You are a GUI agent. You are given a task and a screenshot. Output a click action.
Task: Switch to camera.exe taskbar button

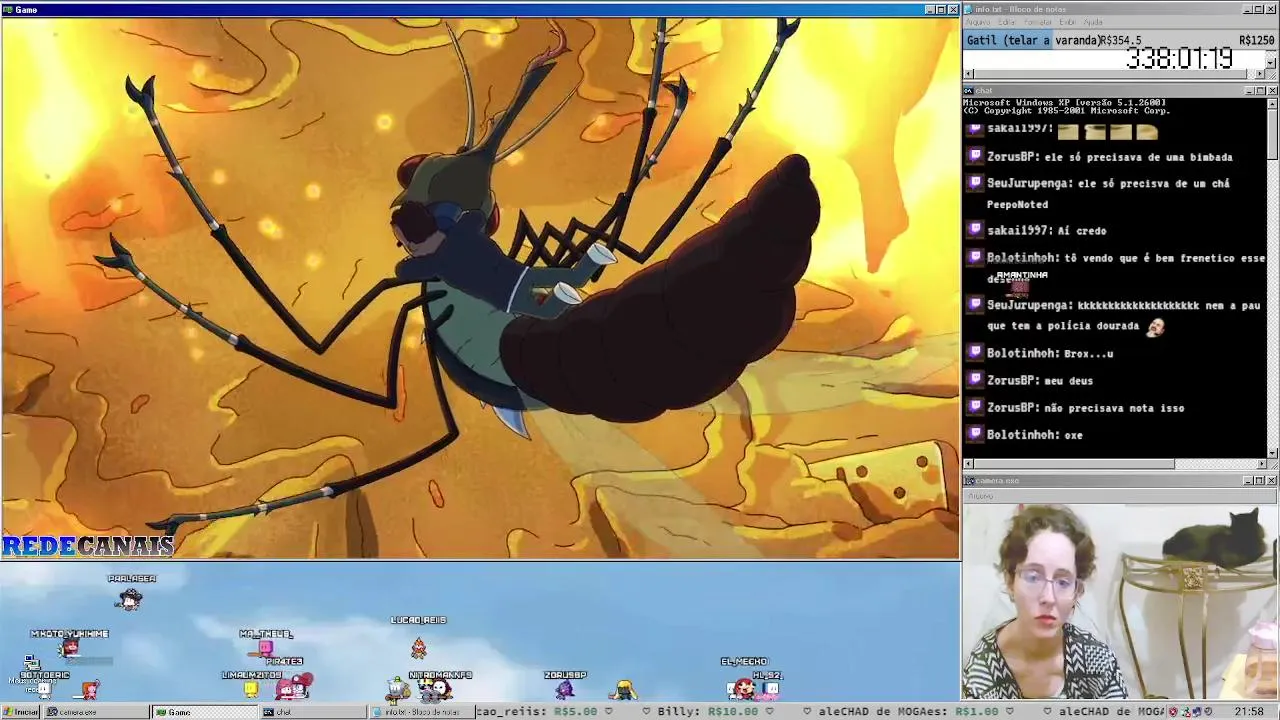click(96, 712)
